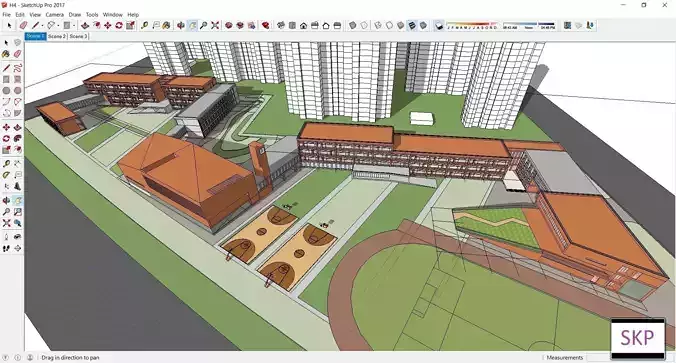Choose the Zoom magnifier in top toolbar

click(x=203, y=25)
